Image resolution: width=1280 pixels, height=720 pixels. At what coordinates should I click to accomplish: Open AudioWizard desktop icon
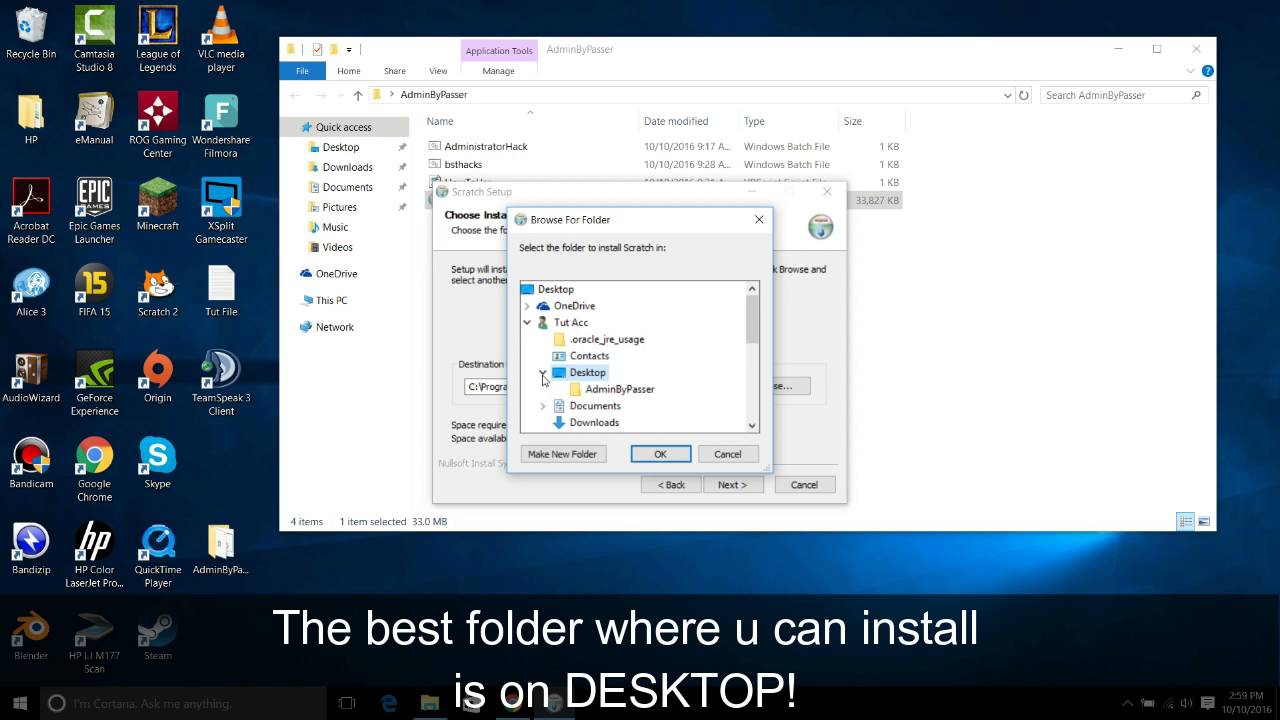pyautogui.click(x=31, y=377)
